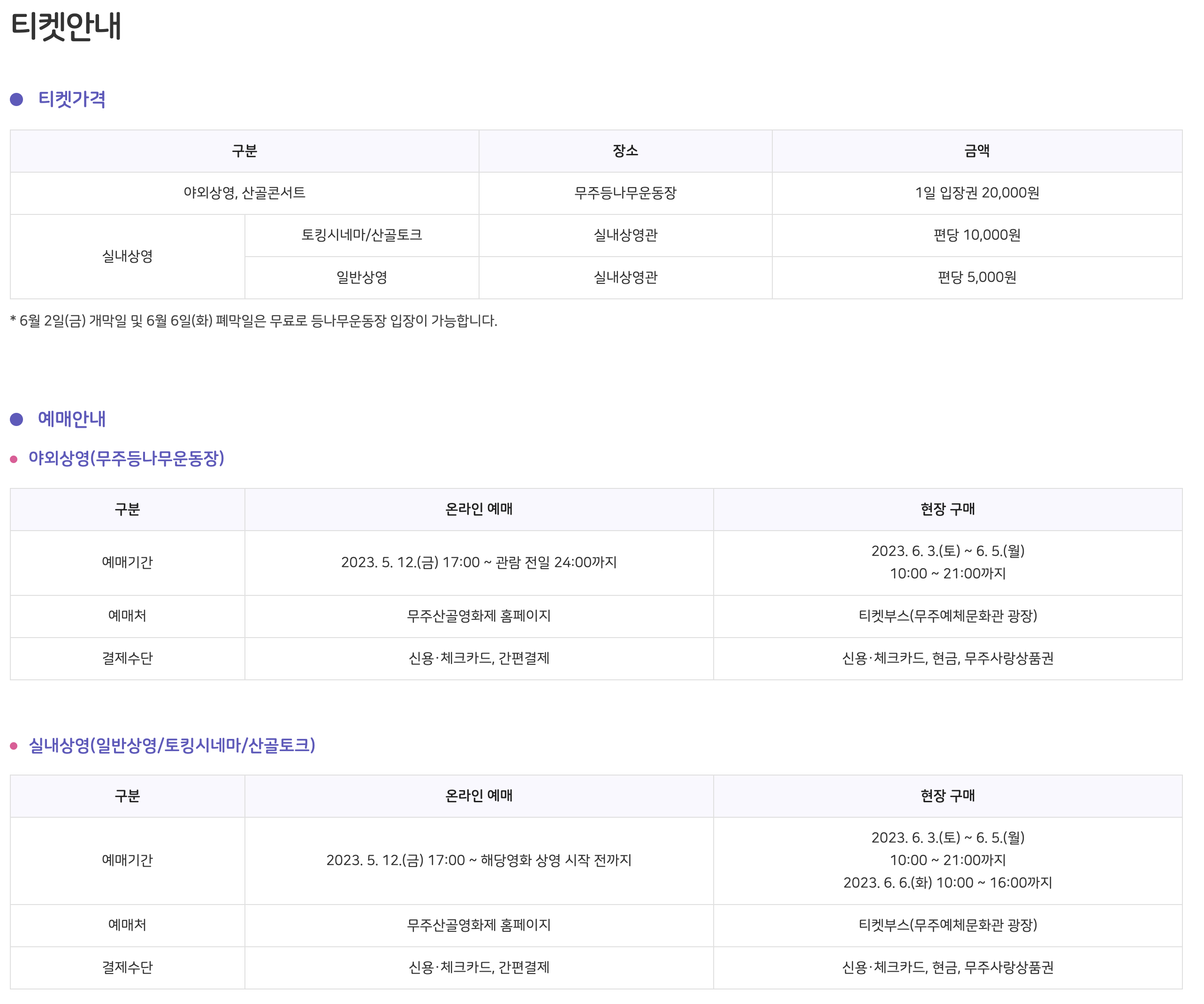The image size is (1204, 1004).
Task: Click the 금액 column header
Action: 977,152
